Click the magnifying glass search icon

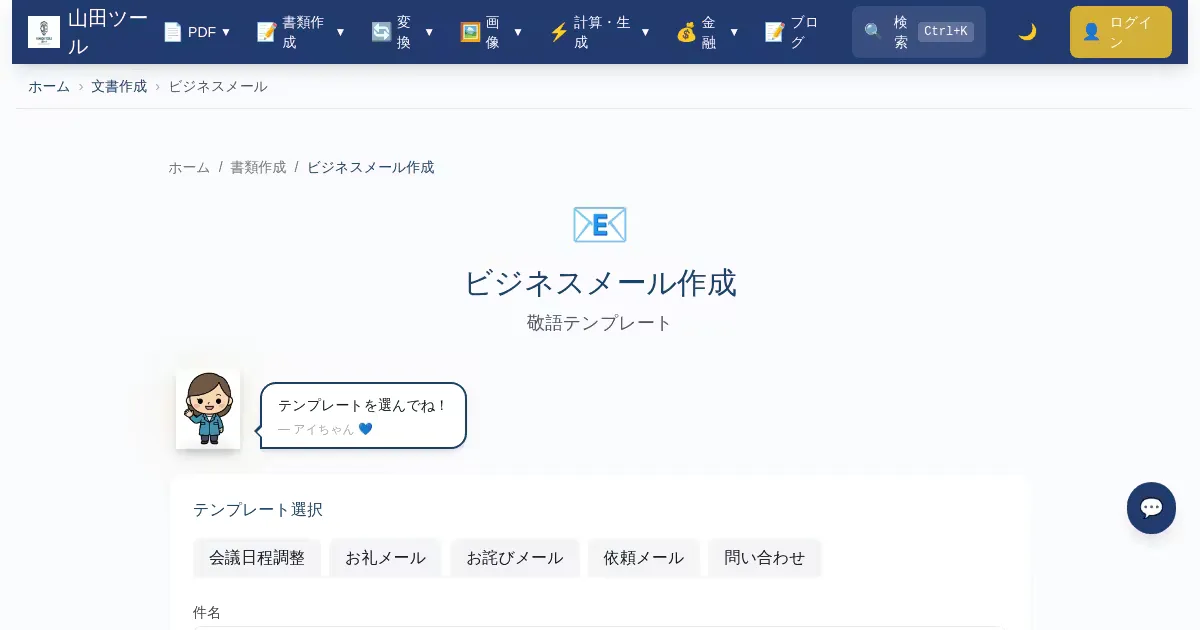pos(873,32)
